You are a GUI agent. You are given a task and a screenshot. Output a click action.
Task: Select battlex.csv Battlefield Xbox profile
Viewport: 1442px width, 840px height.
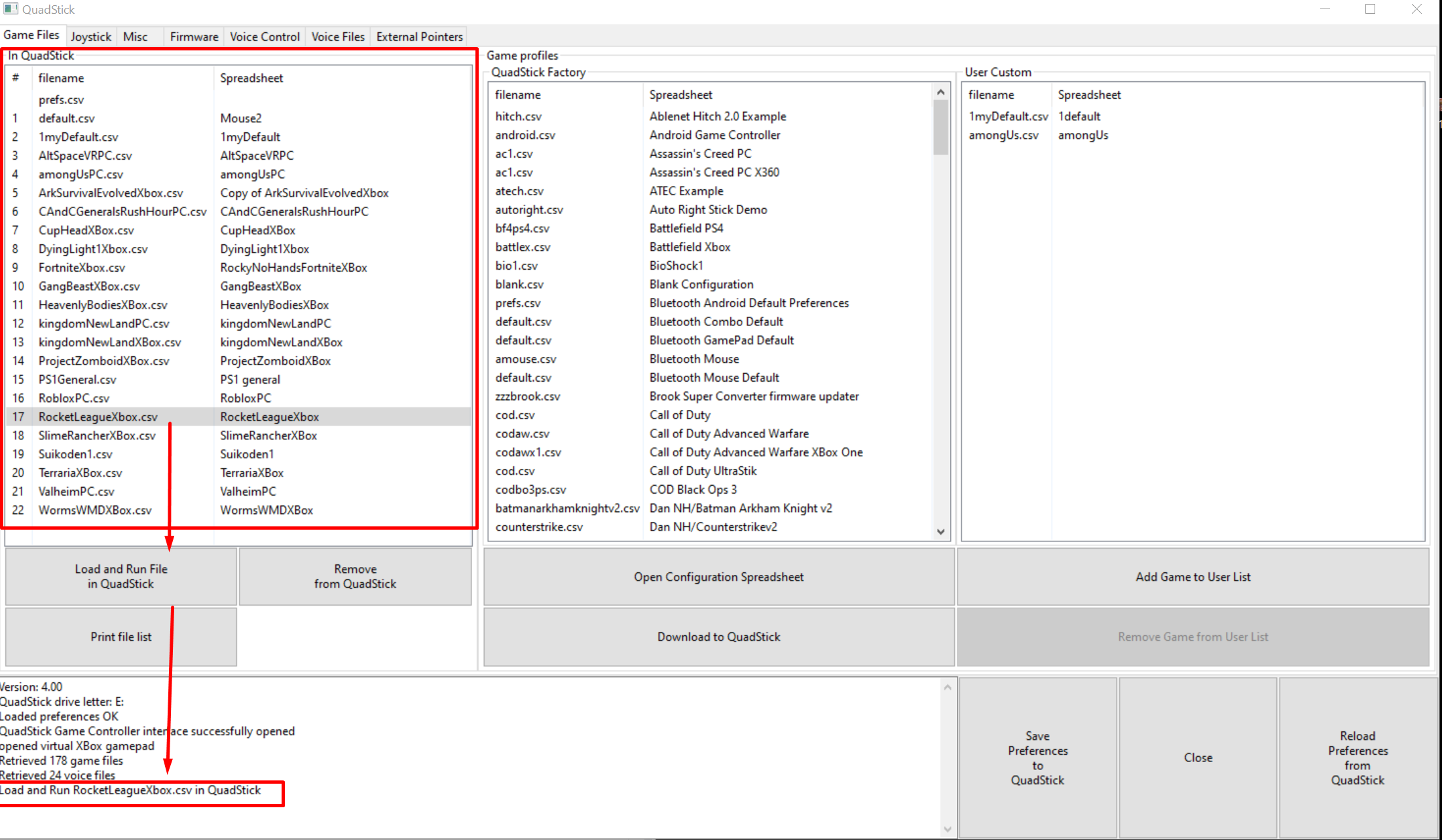pyautogui.click(x=711, y=247)
